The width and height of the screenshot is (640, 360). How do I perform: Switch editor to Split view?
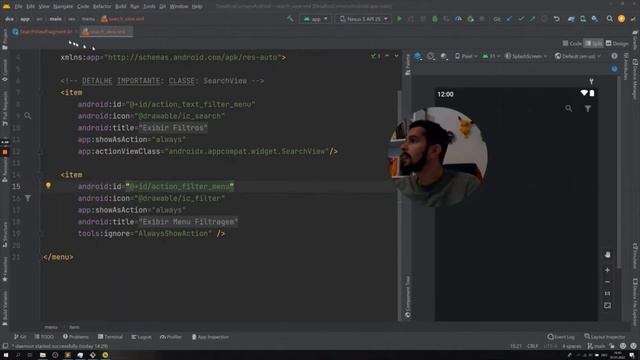(x=593, y=43)
